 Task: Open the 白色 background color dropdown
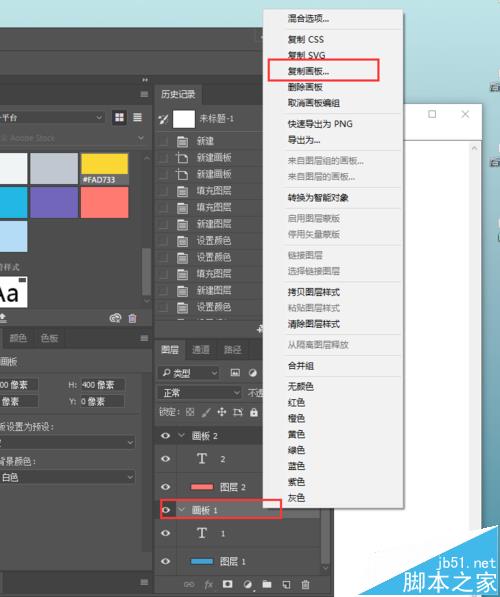(x=67, y=477)
